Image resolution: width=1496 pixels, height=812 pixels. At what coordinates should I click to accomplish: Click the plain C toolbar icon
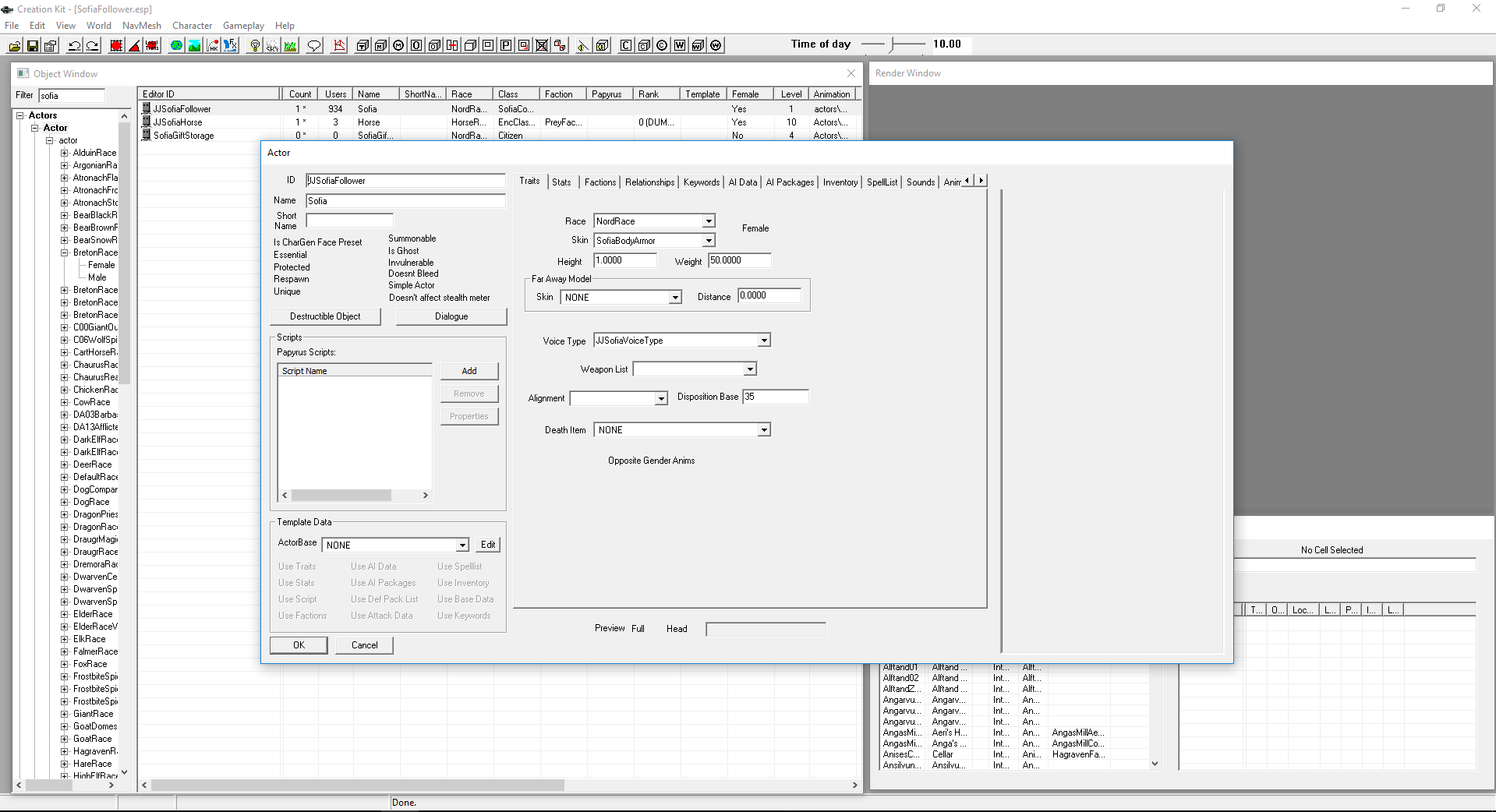click(x=626, y=45)
